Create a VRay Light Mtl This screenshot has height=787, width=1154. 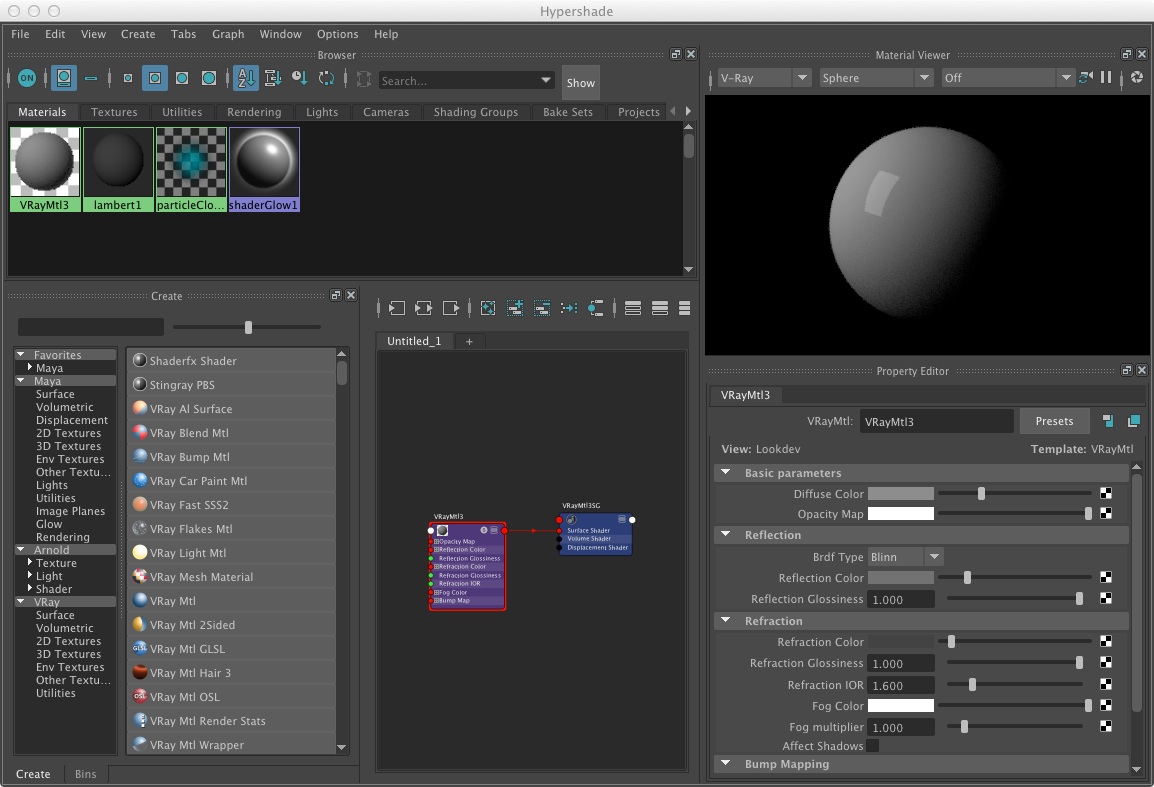pos(231,553)
